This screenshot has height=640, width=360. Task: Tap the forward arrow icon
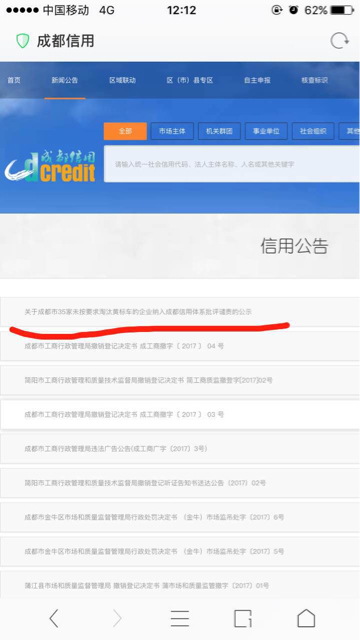pyautogui.click(x=118, y=618)
